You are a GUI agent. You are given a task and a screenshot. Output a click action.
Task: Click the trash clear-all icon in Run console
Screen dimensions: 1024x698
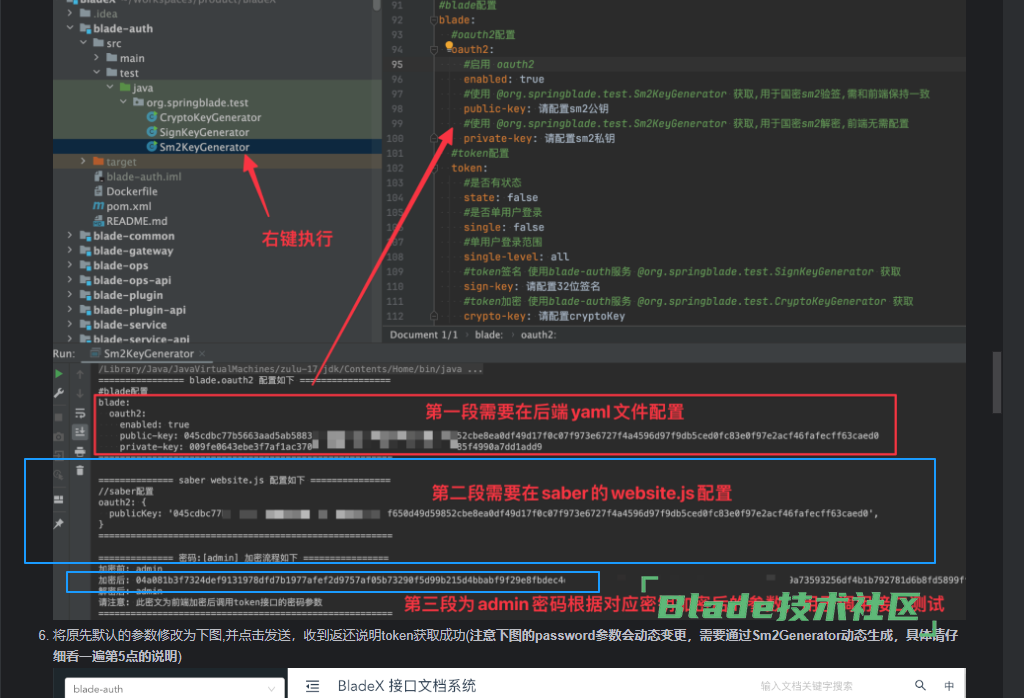click(80, 470)
